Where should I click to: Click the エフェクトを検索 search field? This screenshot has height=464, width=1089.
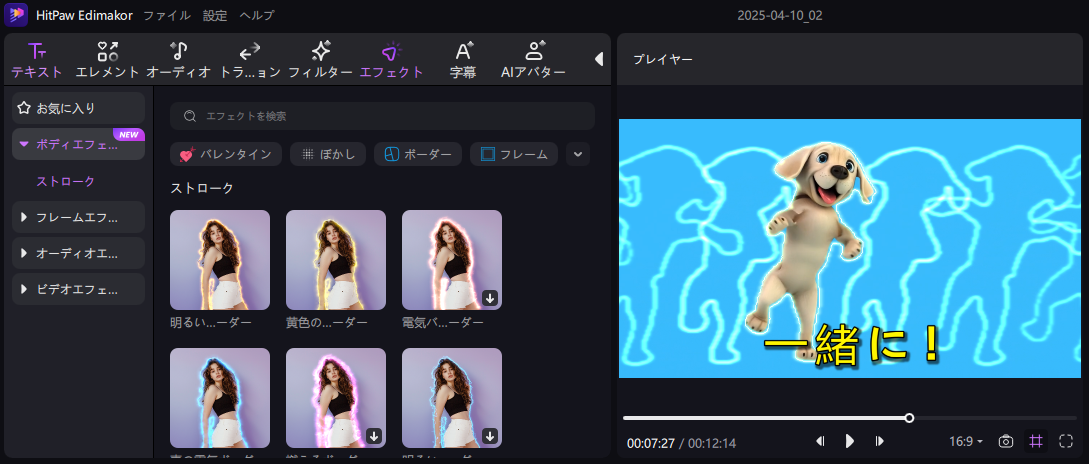(382, 116)
